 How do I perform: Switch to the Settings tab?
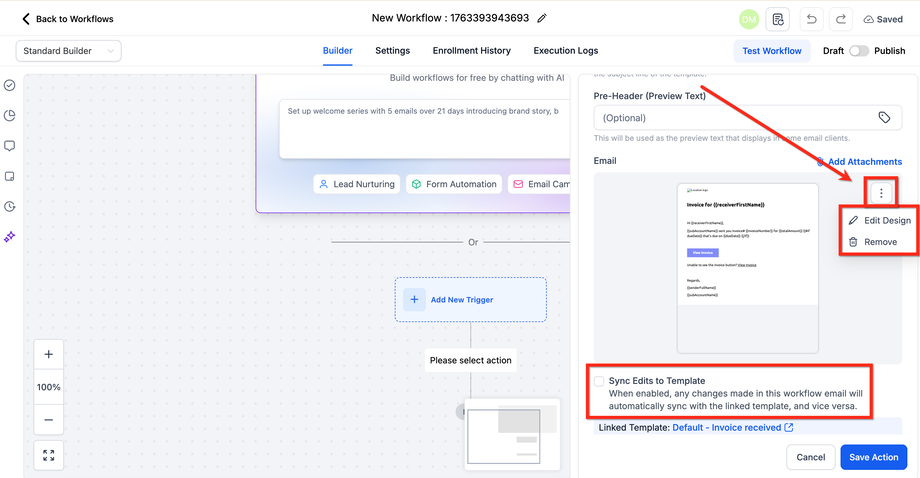tap(392, 51)
